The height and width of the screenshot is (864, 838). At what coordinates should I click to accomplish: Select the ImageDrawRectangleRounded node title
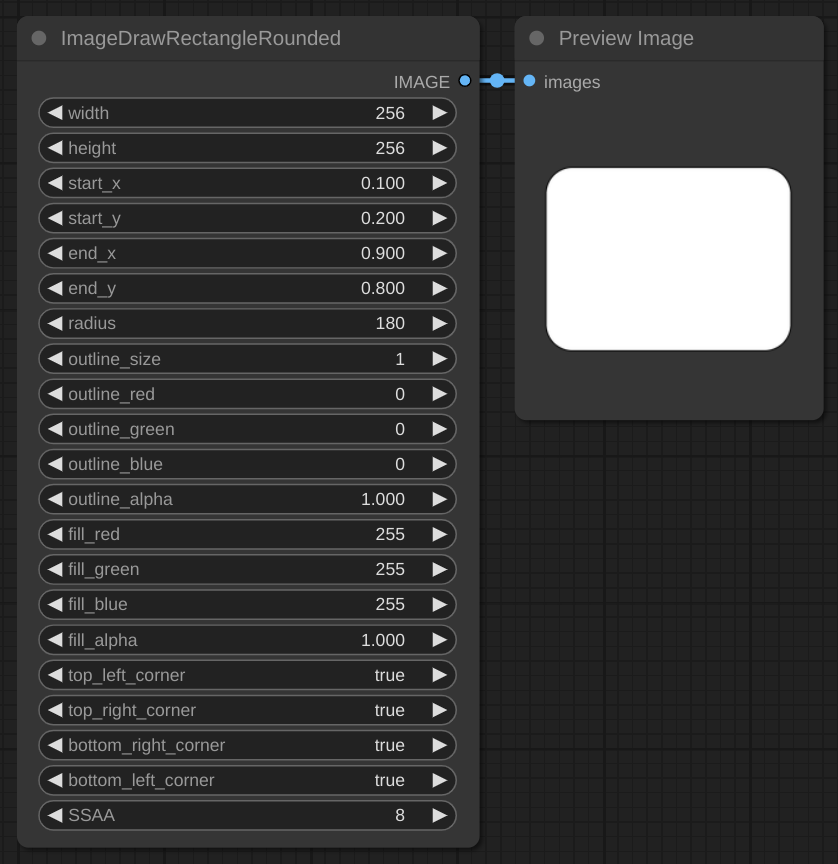(200, 38)
